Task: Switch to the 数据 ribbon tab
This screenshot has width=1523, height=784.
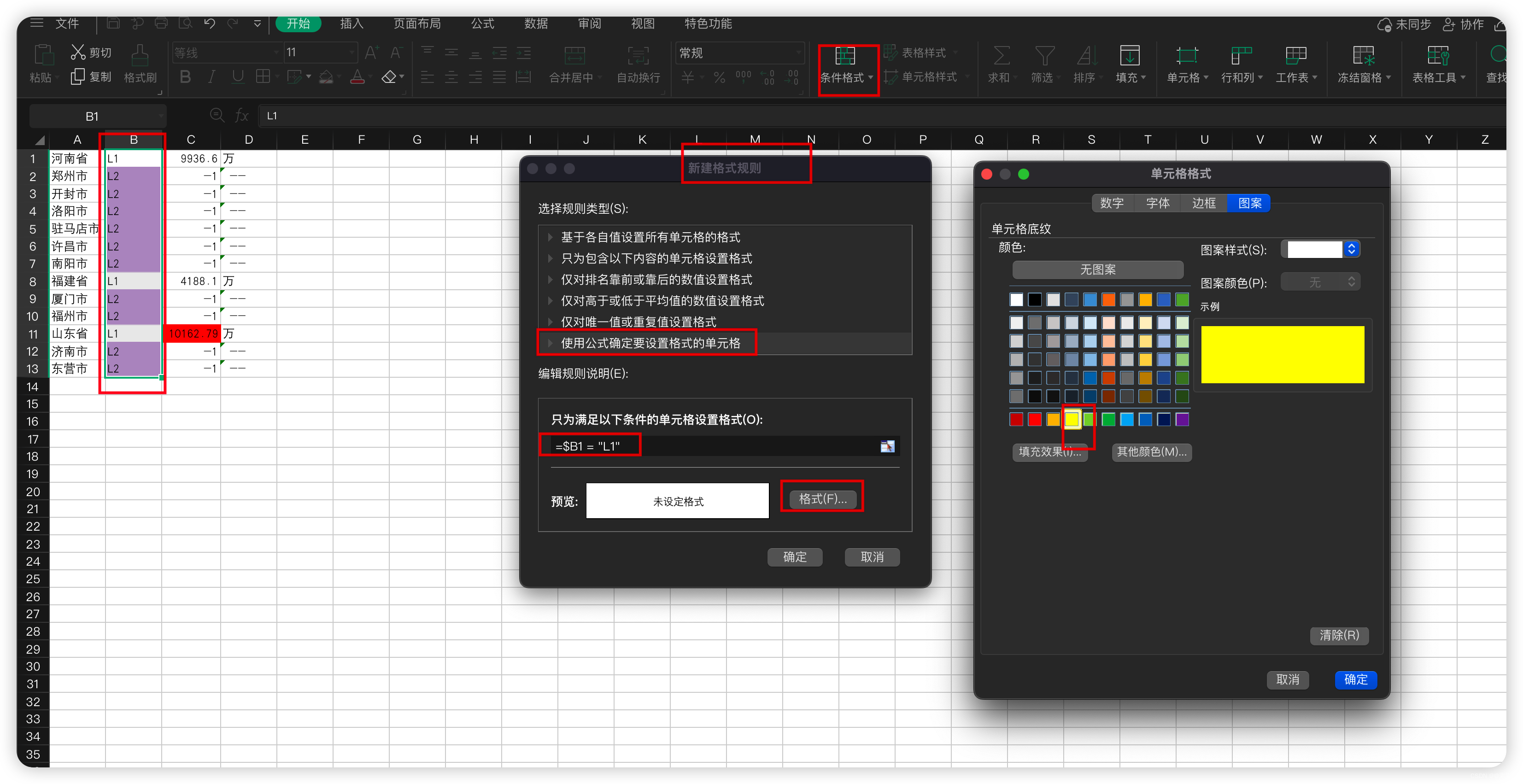Action: [x=536, y=23]
